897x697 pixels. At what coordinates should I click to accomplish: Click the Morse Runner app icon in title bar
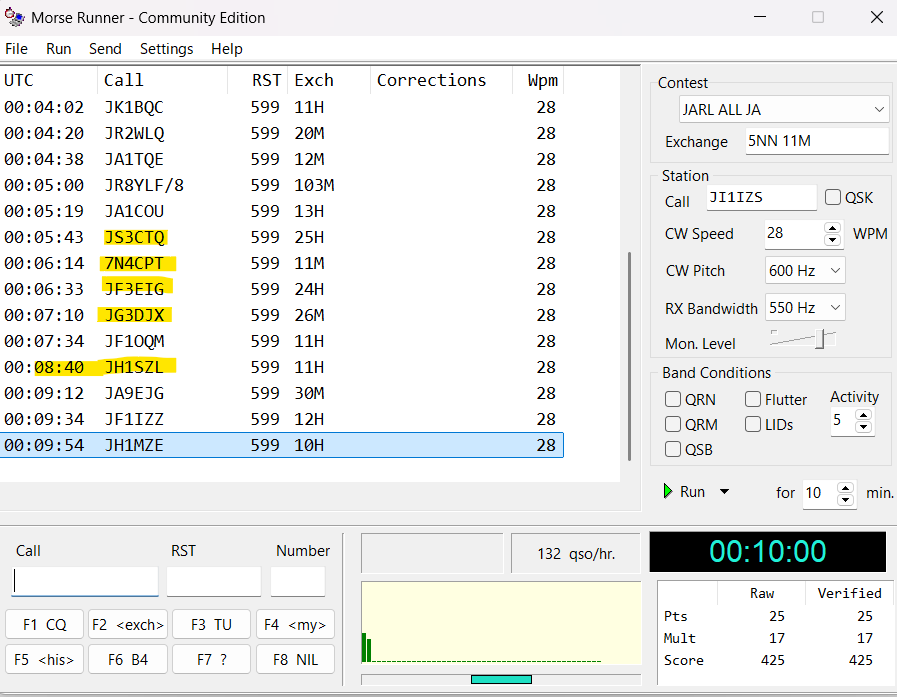14,17
